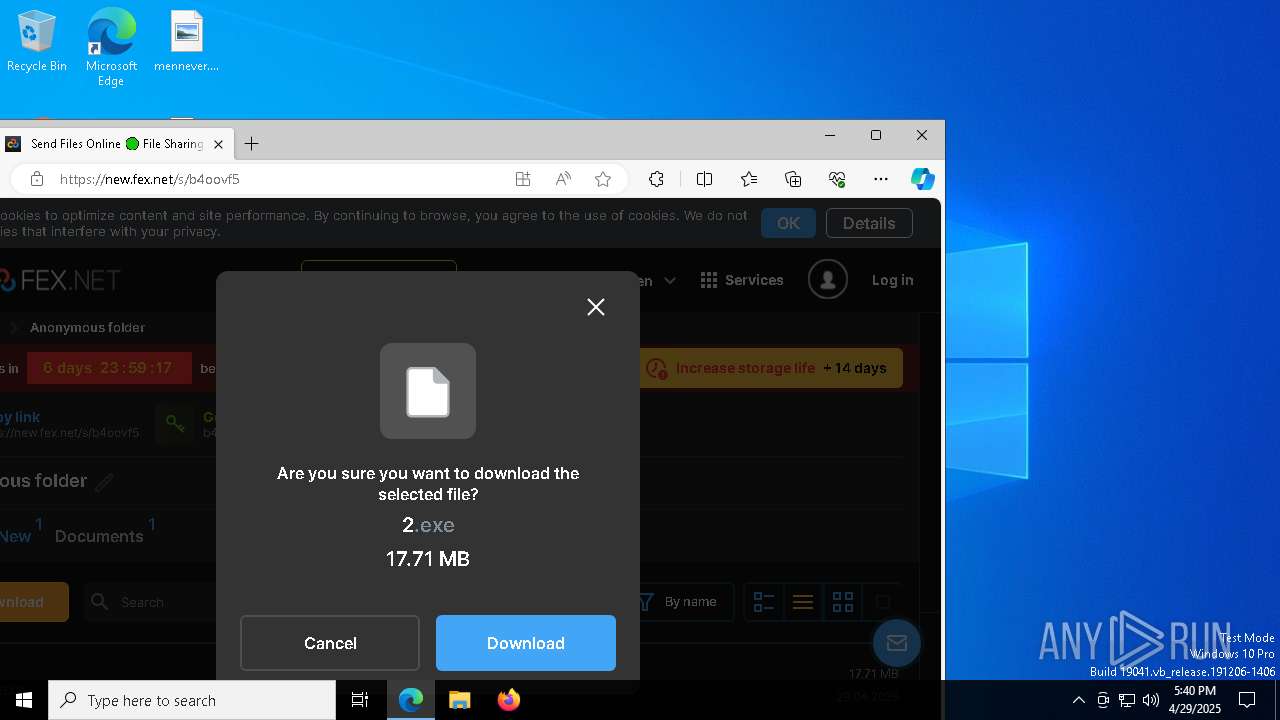
Task: Open cookie Details button
Action: point(869,223)
